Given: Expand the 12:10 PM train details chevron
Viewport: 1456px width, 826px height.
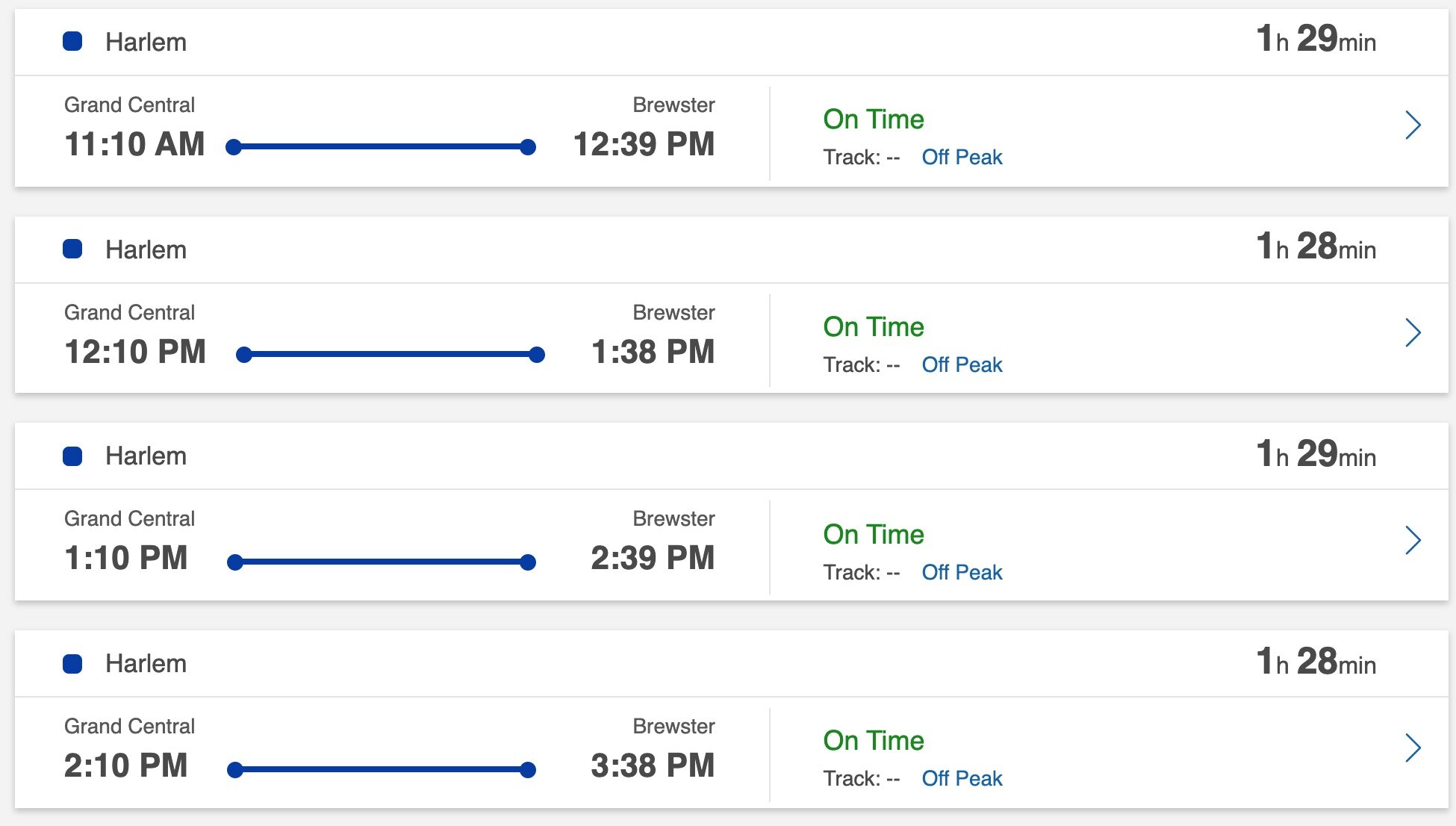Looking at the screenshot, I should (x=1413, y=332).
